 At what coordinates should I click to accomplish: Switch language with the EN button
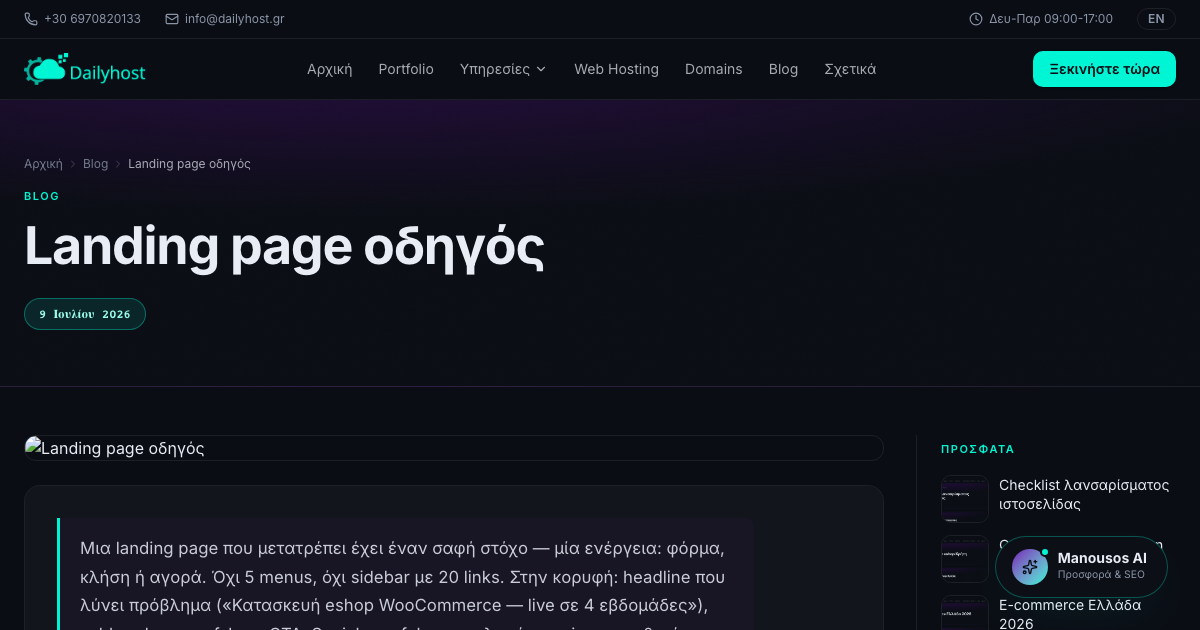(x=1156, y=19)
